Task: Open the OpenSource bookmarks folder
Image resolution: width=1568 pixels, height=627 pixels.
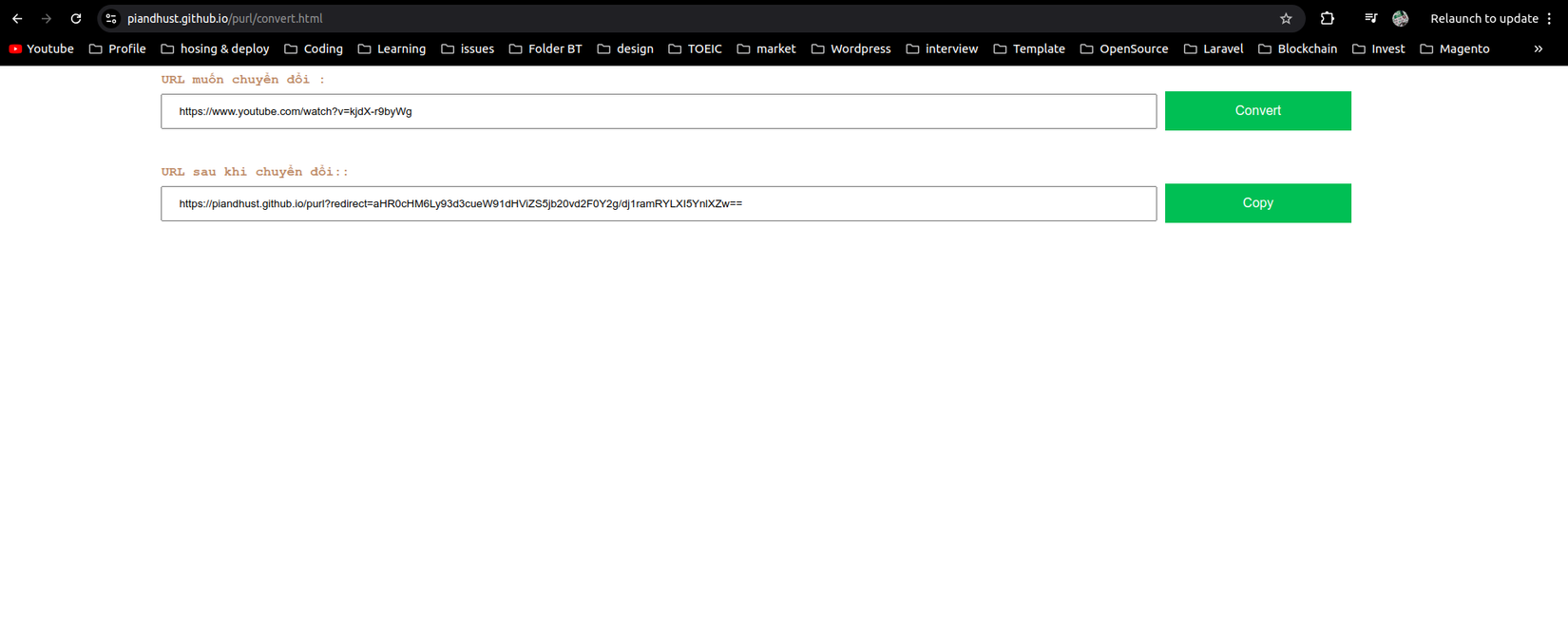Action: point(1124,48)
